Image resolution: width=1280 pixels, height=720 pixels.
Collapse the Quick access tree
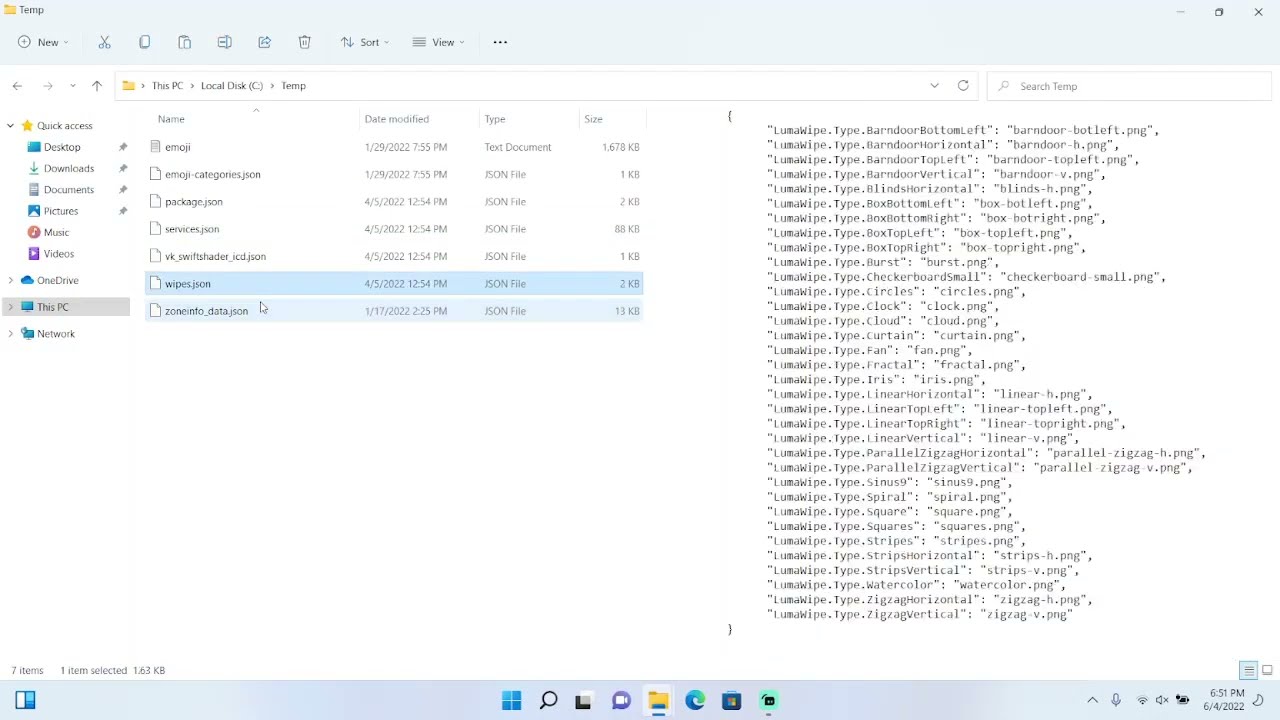[10, 126]
